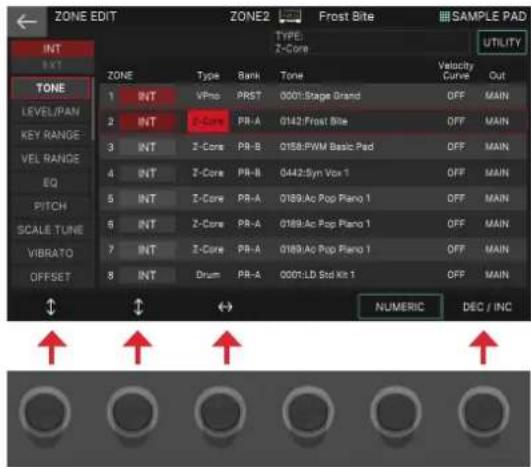531x467 pixels.
Task: Click the fourth knob below the screen
Action: (x=308, y=412)
